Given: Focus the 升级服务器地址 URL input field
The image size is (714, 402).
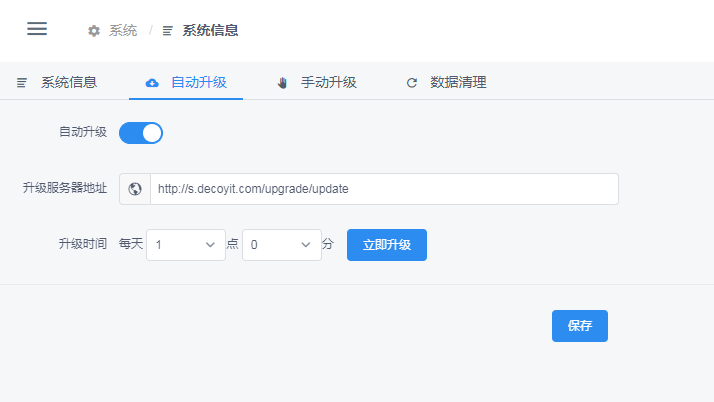Looking at the screenshot, I should tap(383, 189).
